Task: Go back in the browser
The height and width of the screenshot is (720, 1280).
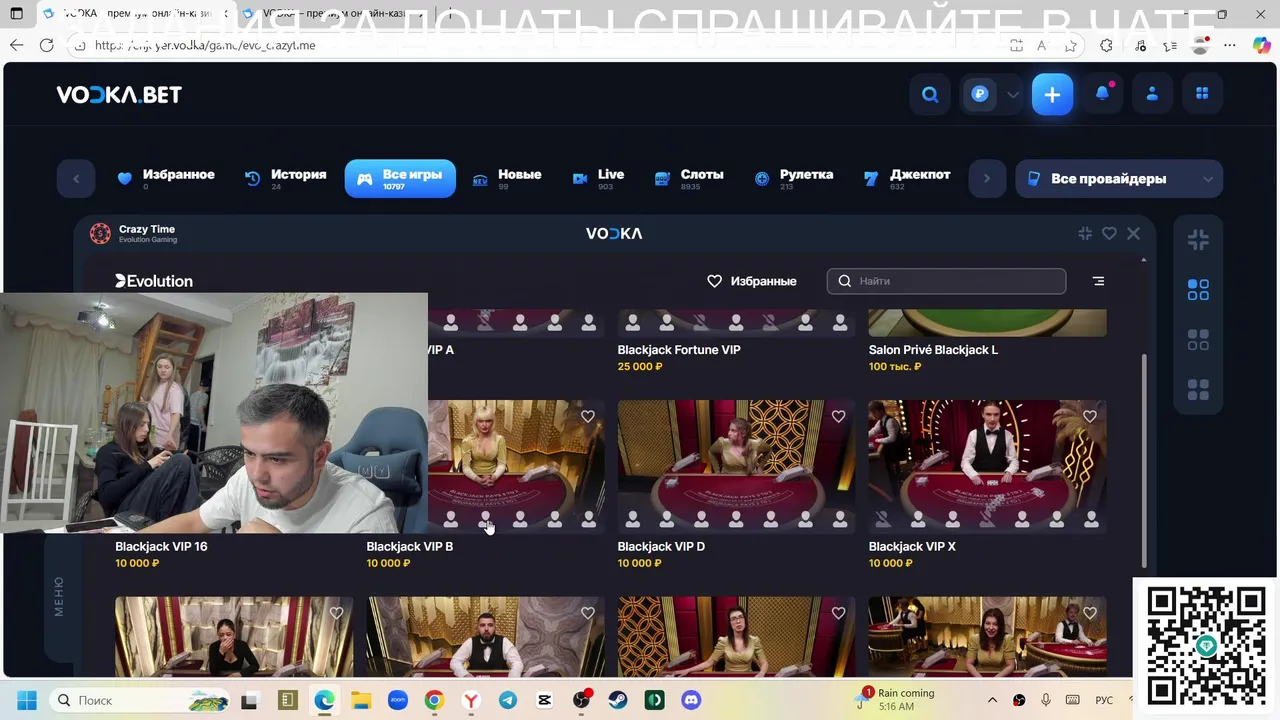Action: [16, 45]
